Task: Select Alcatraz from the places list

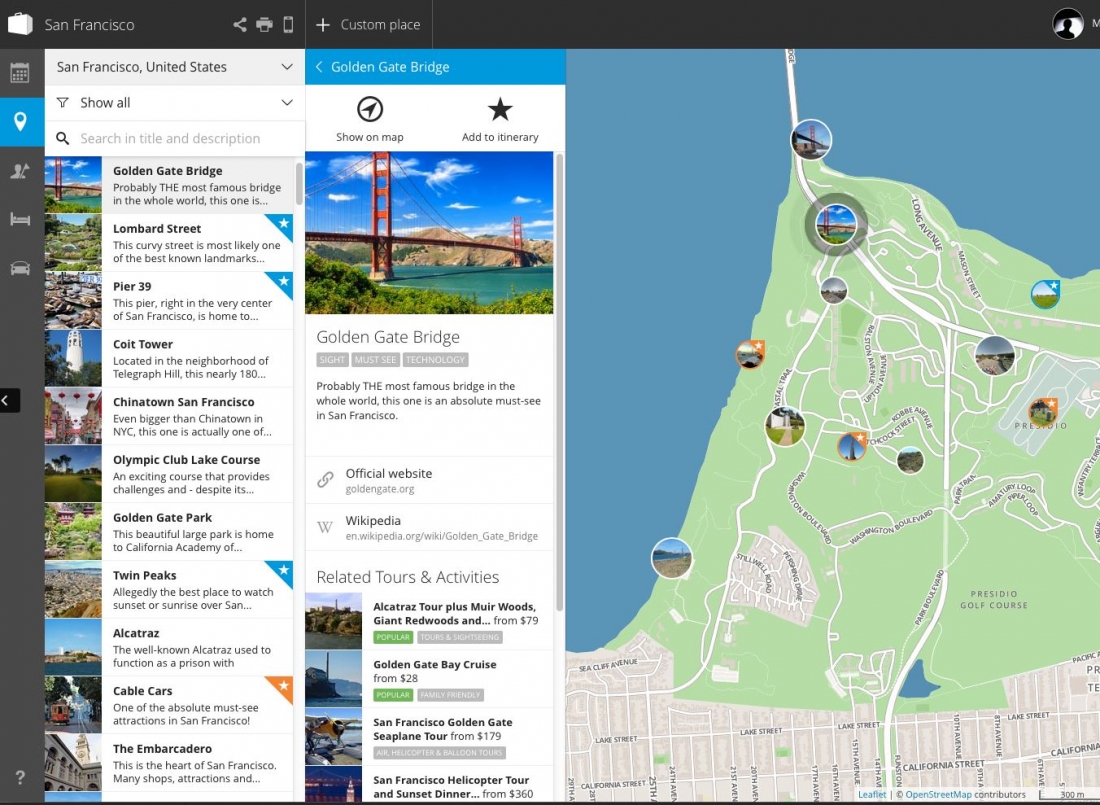Action: pos(170,647)
